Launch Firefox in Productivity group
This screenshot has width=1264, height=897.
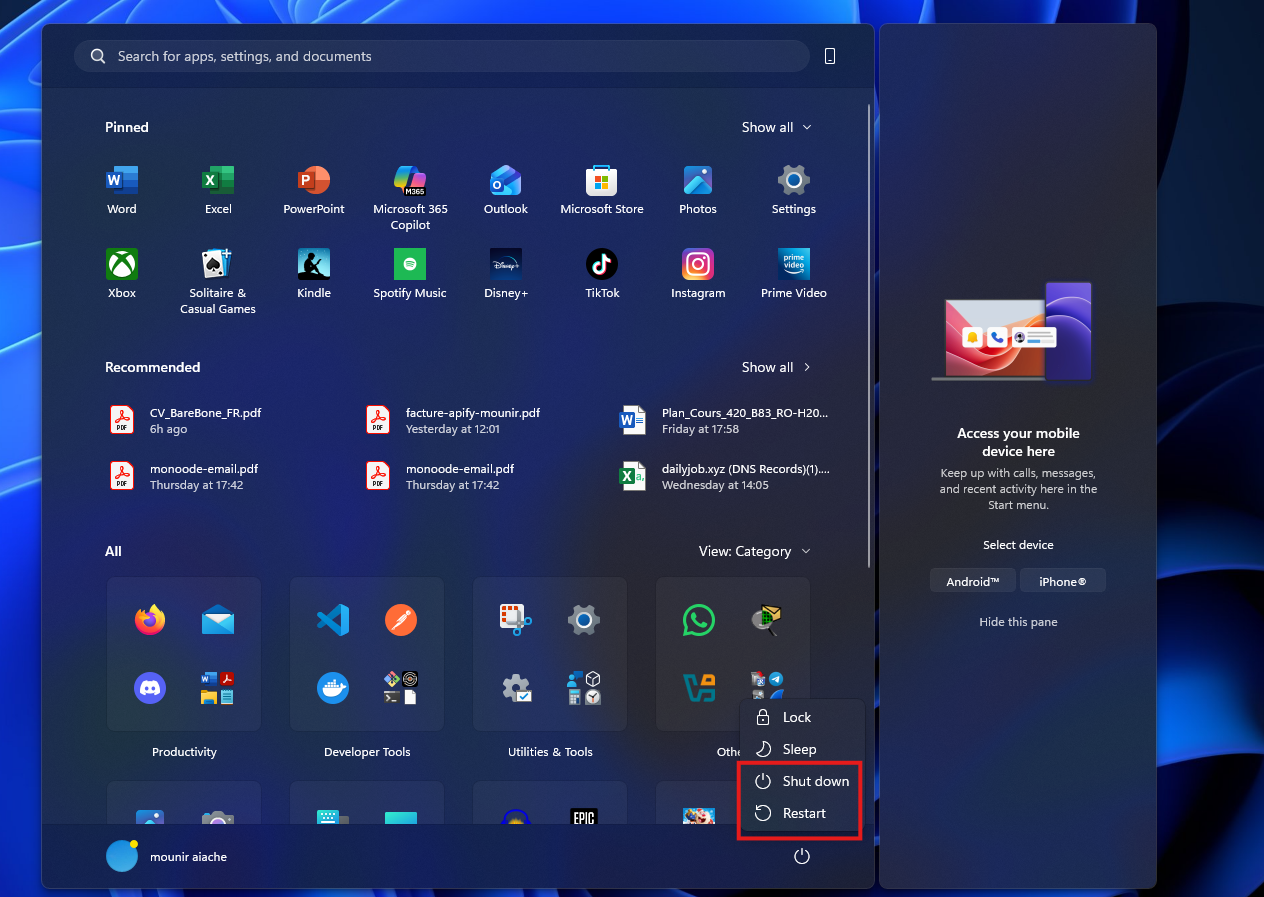150,620
